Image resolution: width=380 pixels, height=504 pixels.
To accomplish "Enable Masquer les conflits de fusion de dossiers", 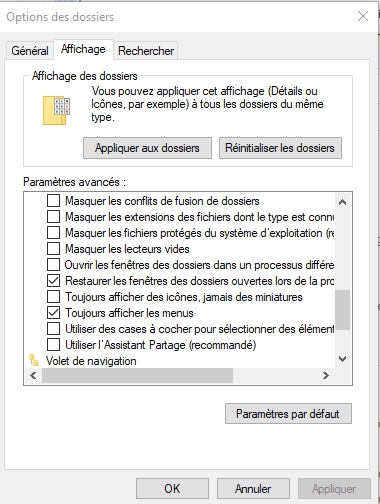I will [53, 201].
